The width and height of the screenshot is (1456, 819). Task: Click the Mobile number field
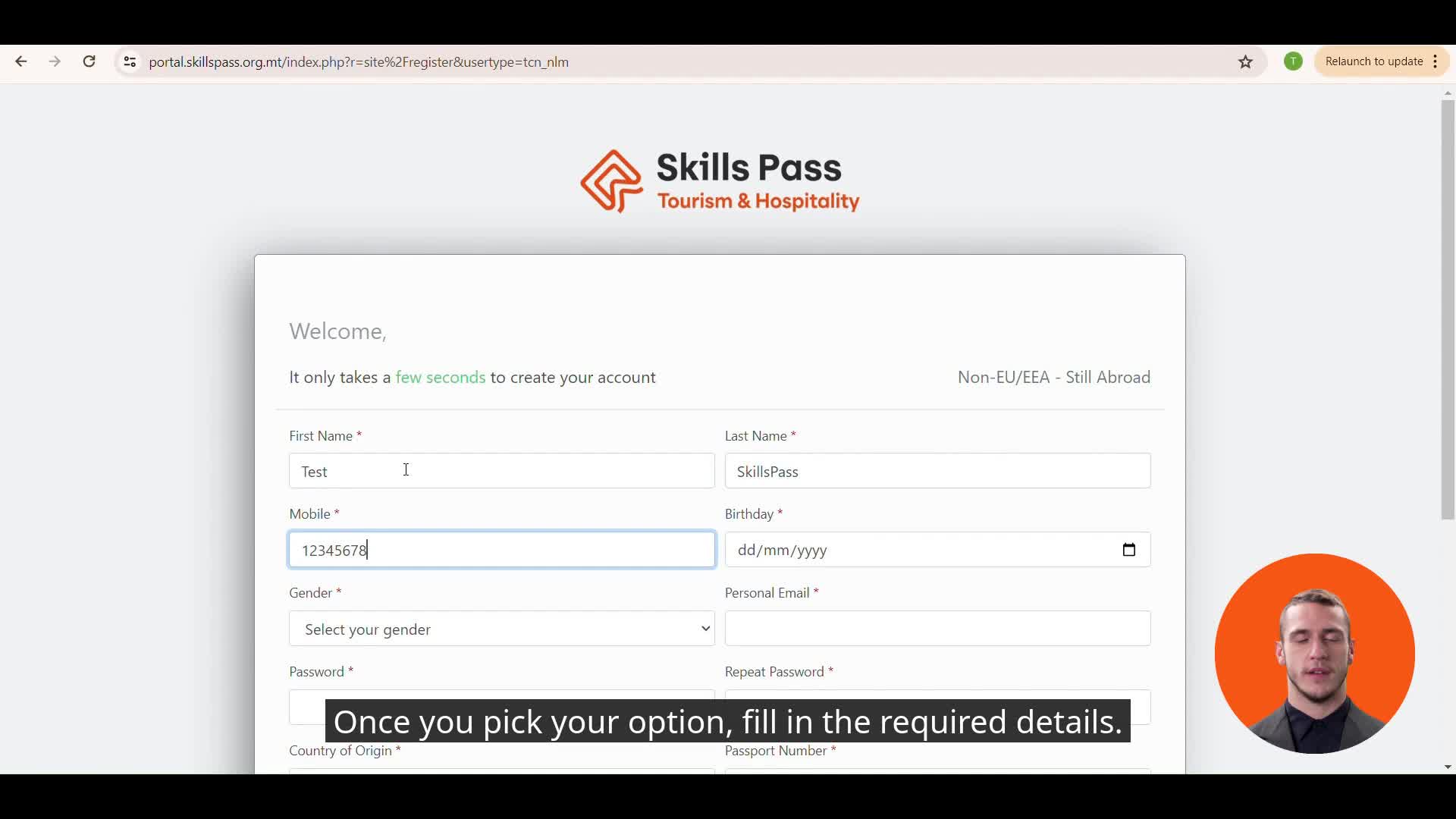(x=501, y=550)
